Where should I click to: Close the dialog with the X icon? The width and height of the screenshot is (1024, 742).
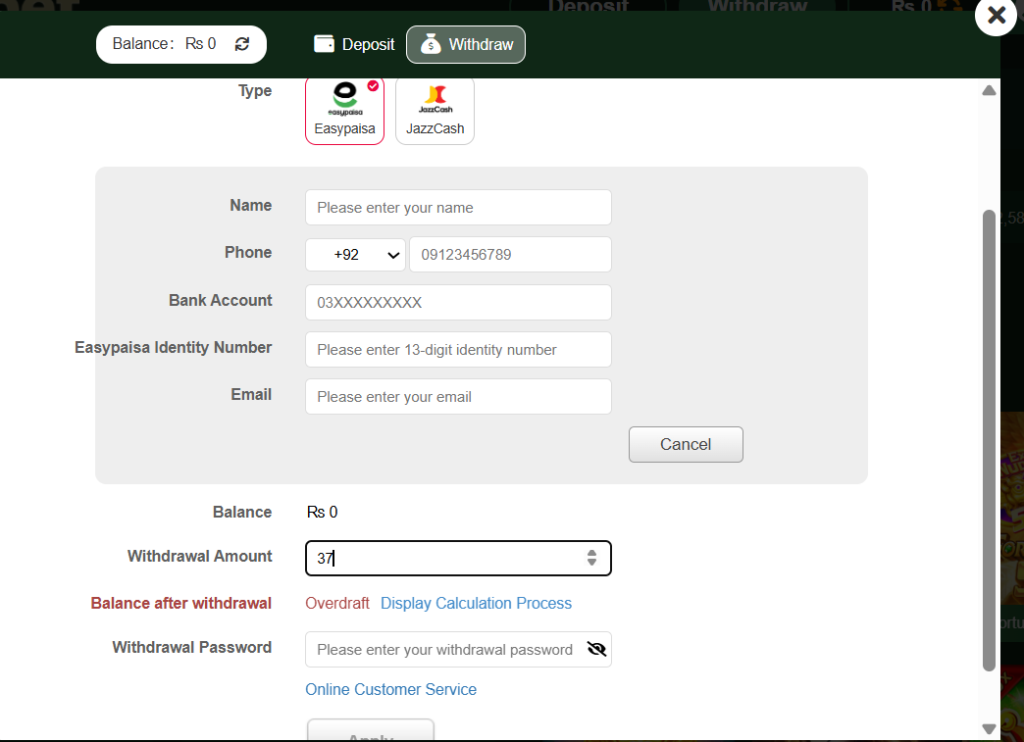point(997,14)
